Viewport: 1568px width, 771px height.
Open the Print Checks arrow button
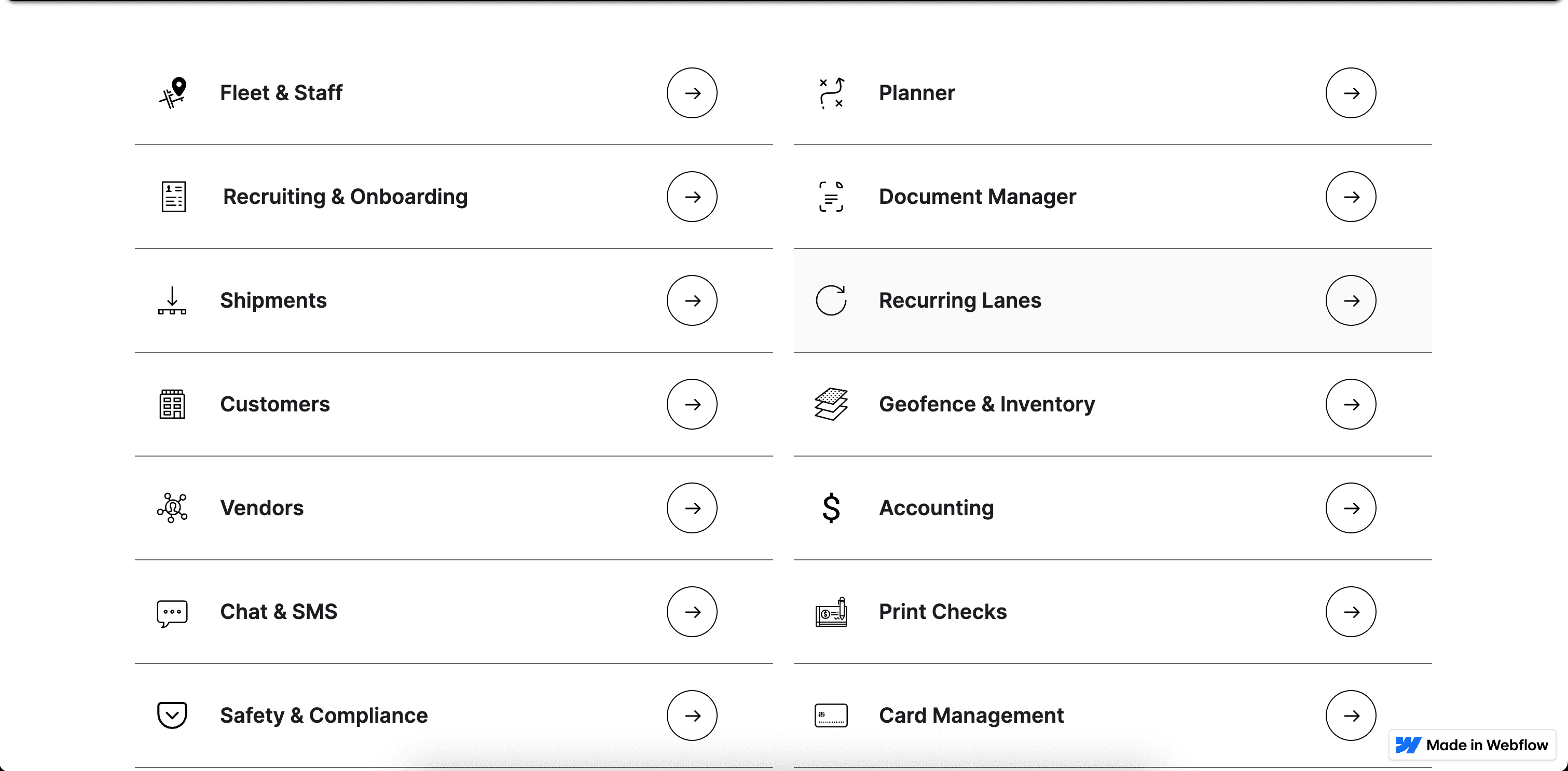click(1351, 612)
